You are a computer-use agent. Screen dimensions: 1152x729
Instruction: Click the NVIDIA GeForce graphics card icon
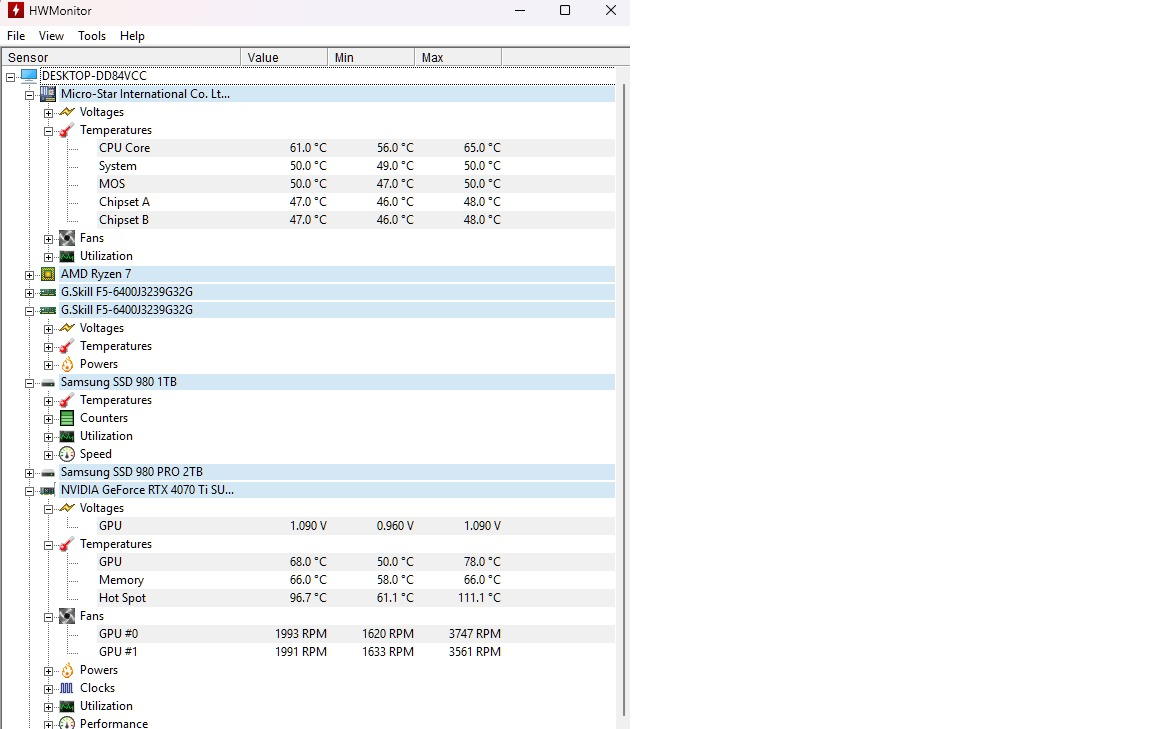pyautogui.click(x=48, y=490)
